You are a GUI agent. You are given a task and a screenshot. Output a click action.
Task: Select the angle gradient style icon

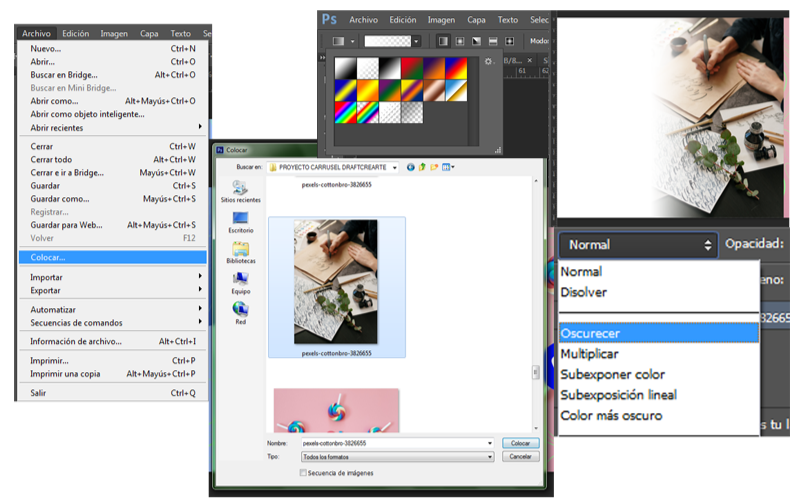(476, 41)
